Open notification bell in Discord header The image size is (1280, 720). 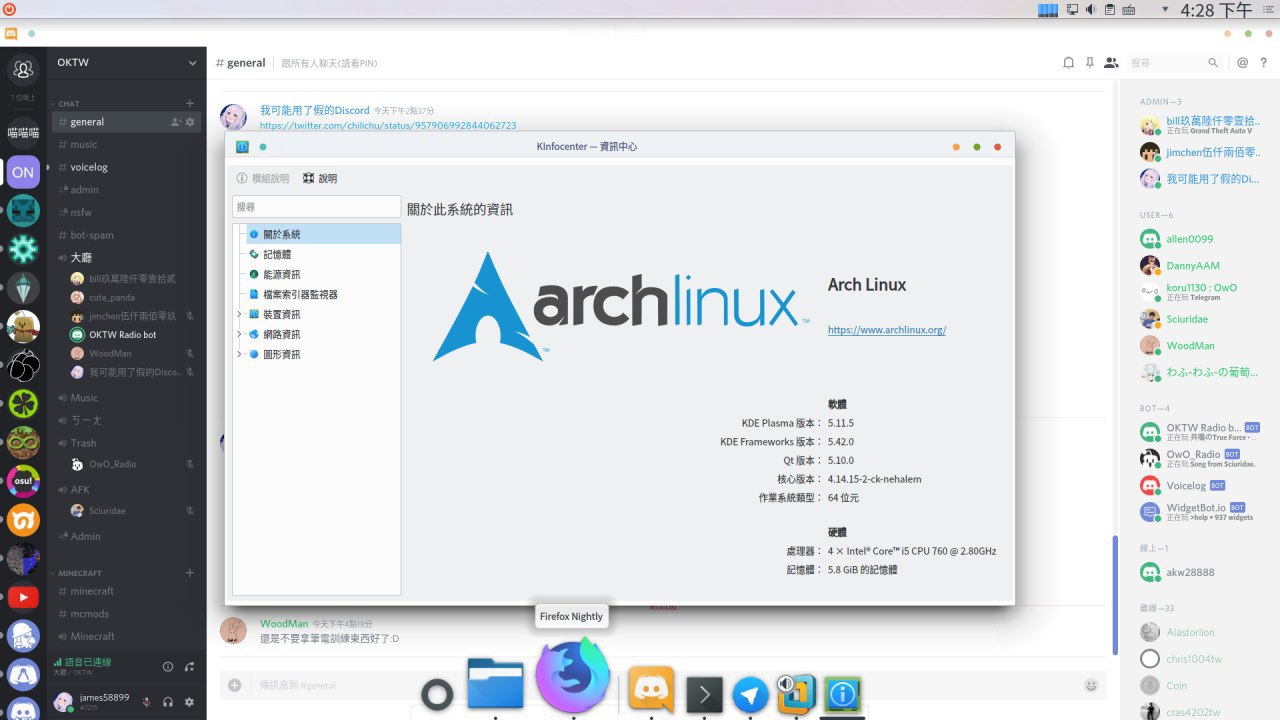(x=1068, y=63)
